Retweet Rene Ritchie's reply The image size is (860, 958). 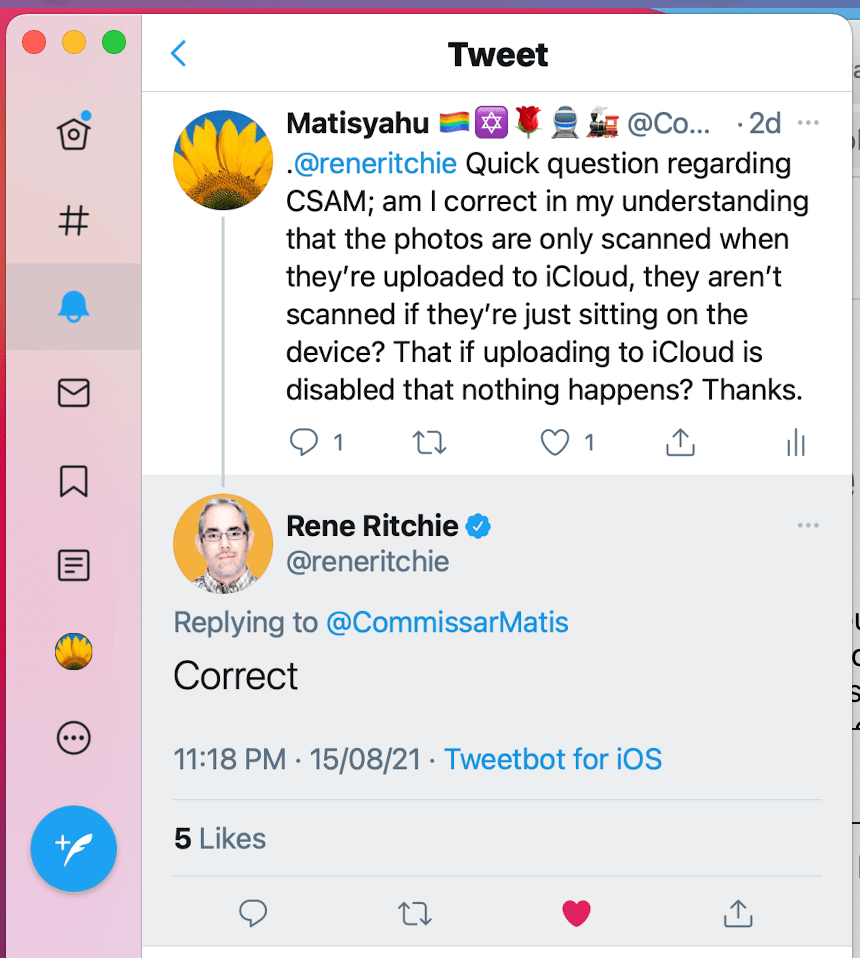point(414,912)
